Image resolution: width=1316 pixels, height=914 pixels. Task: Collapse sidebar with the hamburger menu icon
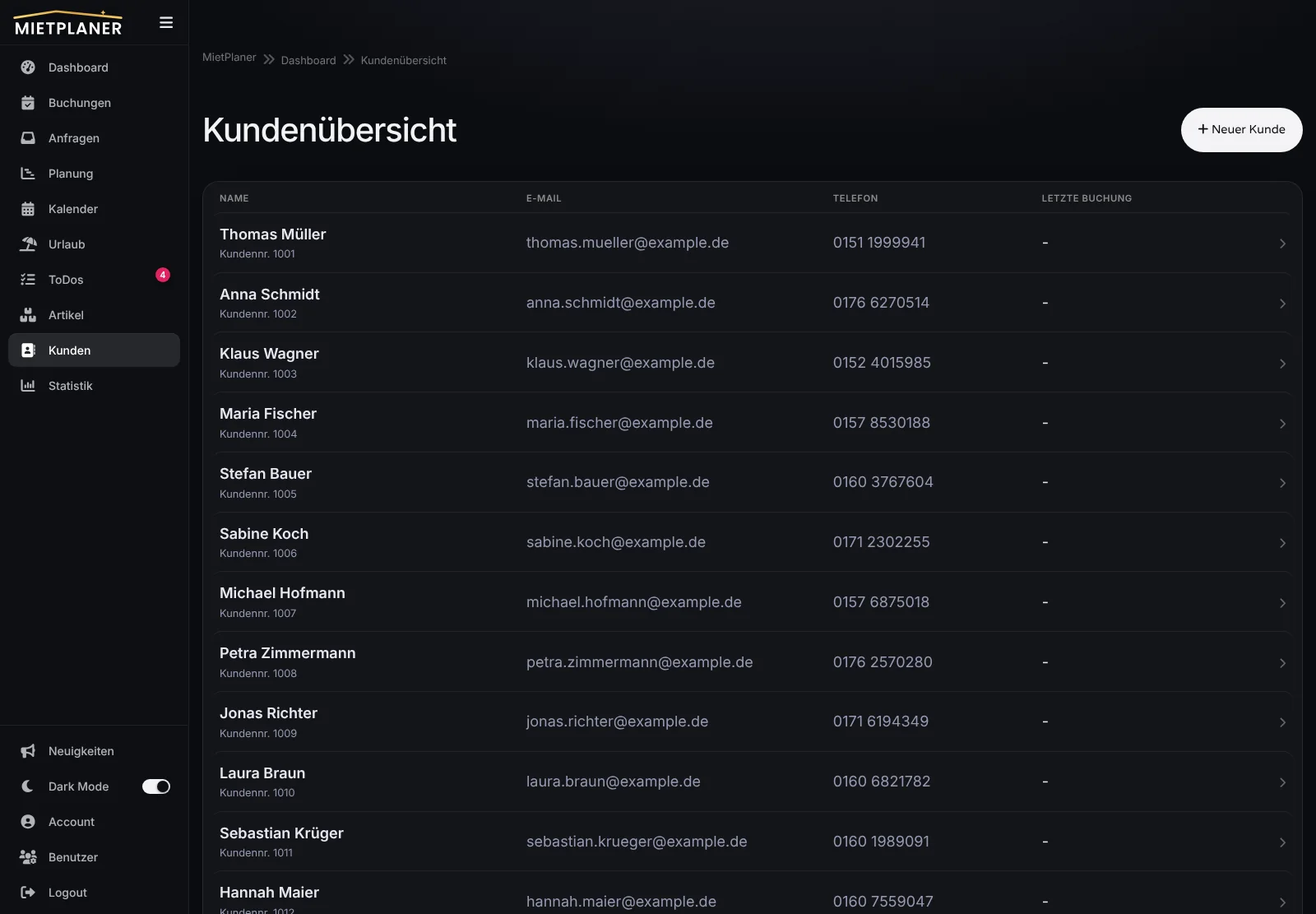pyautogui.click(x=166, y=23)
